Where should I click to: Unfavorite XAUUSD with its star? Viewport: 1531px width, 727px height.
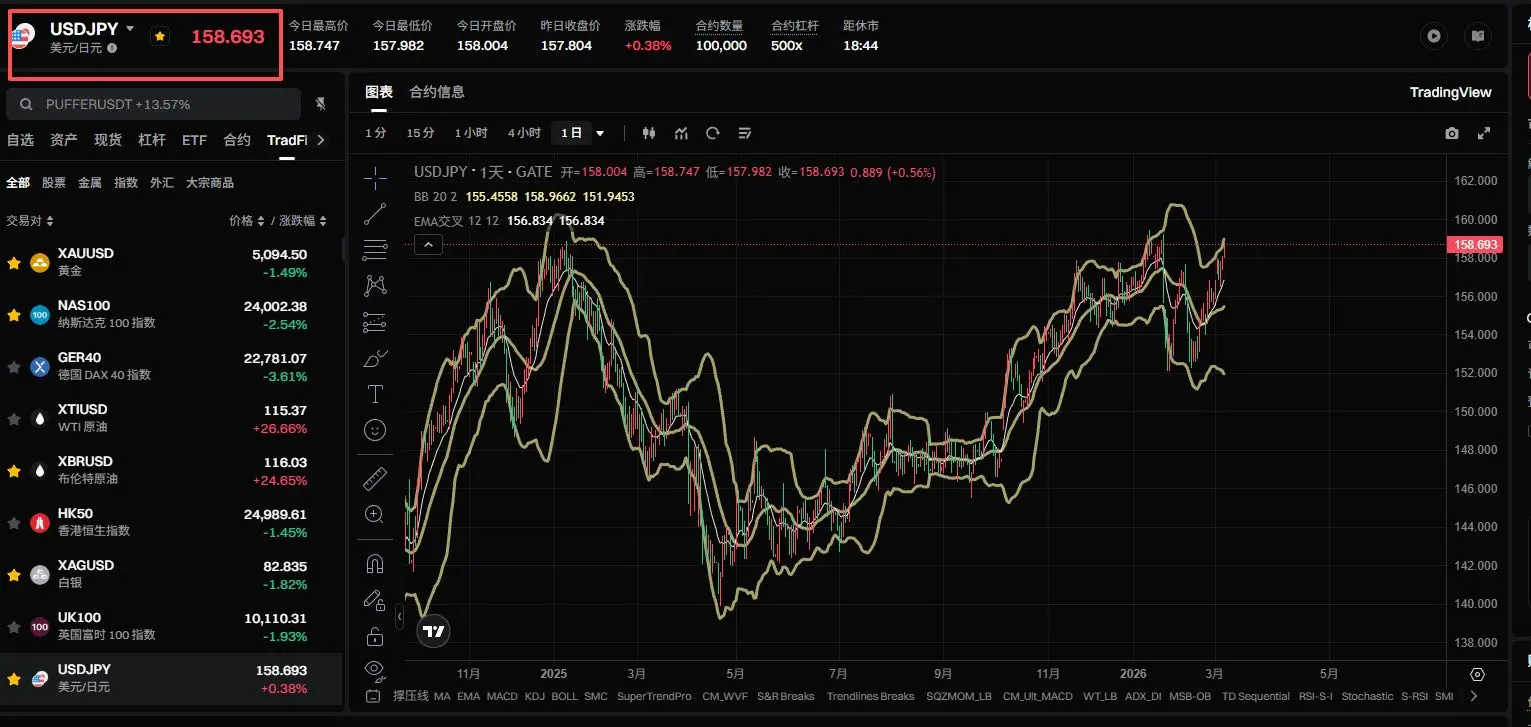point(14,263)
